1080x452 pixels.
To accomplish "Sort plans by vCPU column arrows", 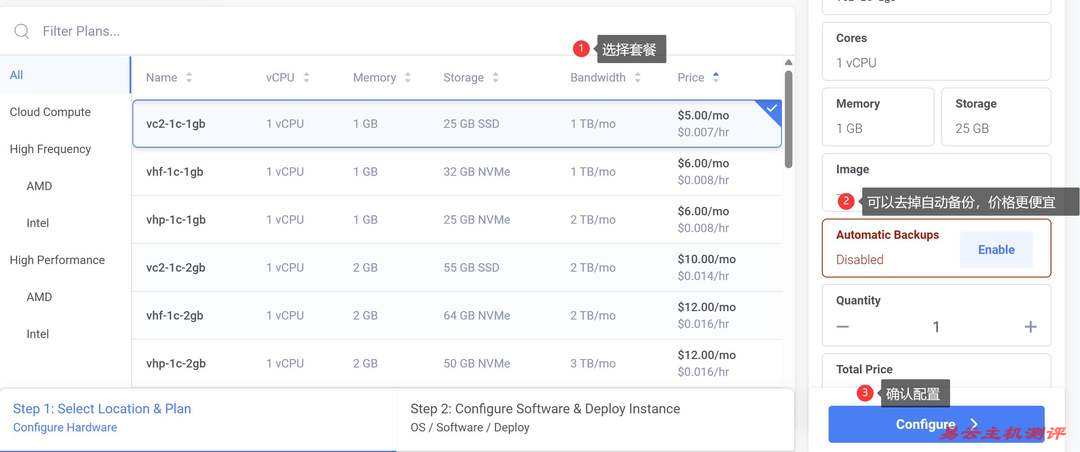I will [306, 78].
